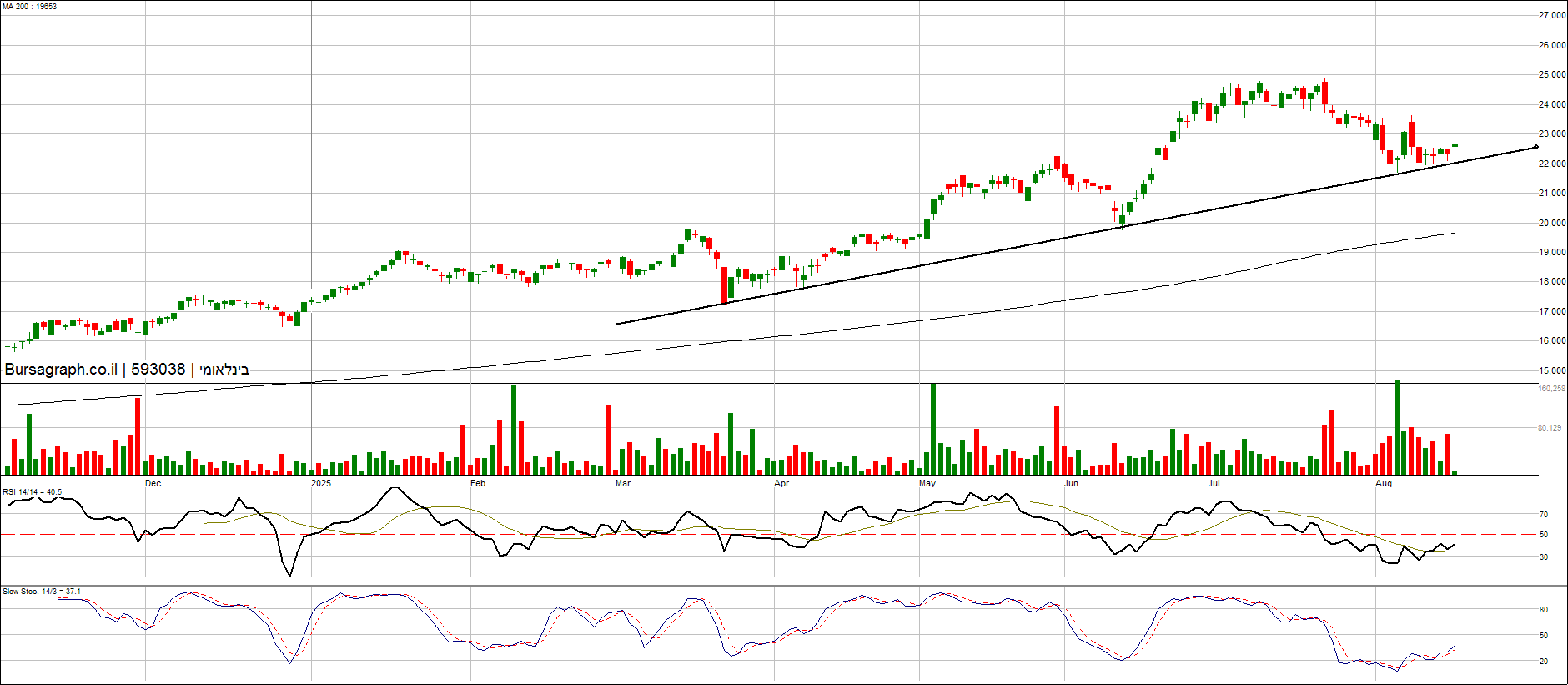This screenshot has width=1568, height=685.
Task: Click the RSI 70 level label
Action: click(1544, 515)
